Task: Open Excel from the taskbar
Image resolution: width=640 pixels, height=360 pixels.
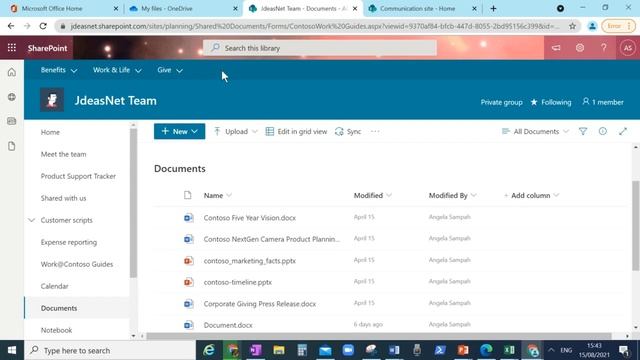Action: (x=509, y=350)
